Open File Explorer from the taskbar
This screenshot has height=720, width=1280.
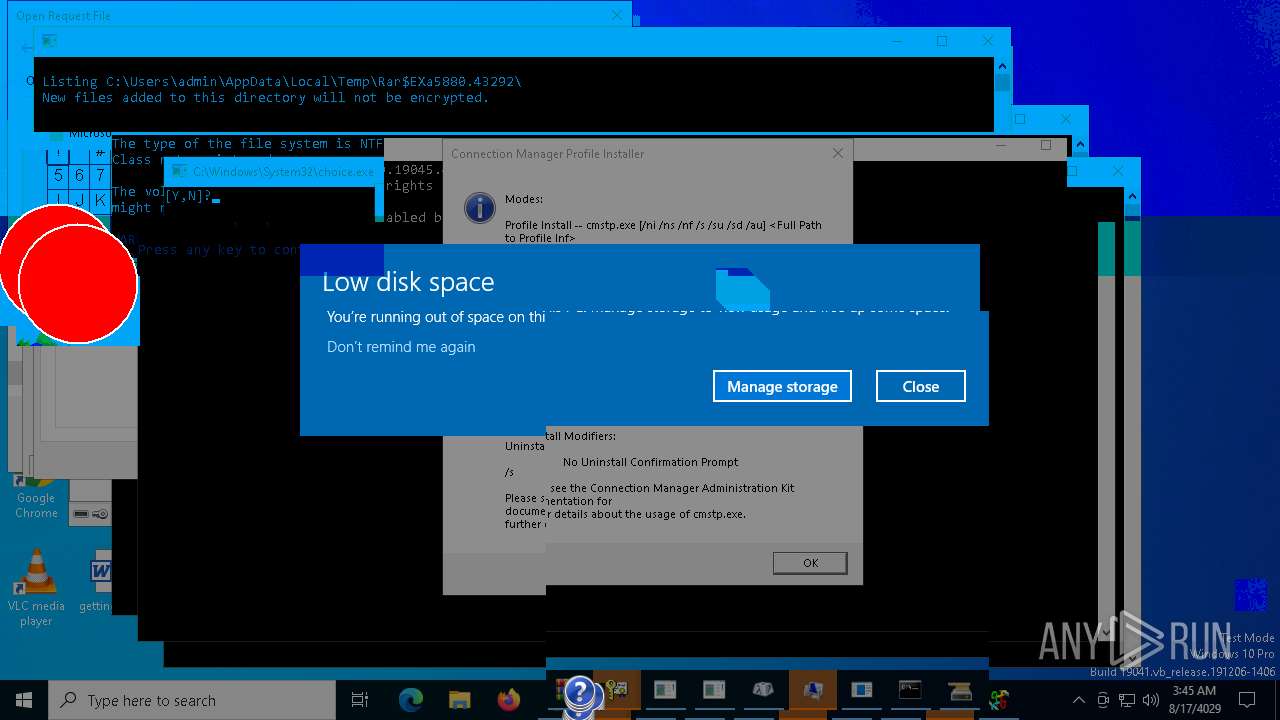tap(459, 700)
